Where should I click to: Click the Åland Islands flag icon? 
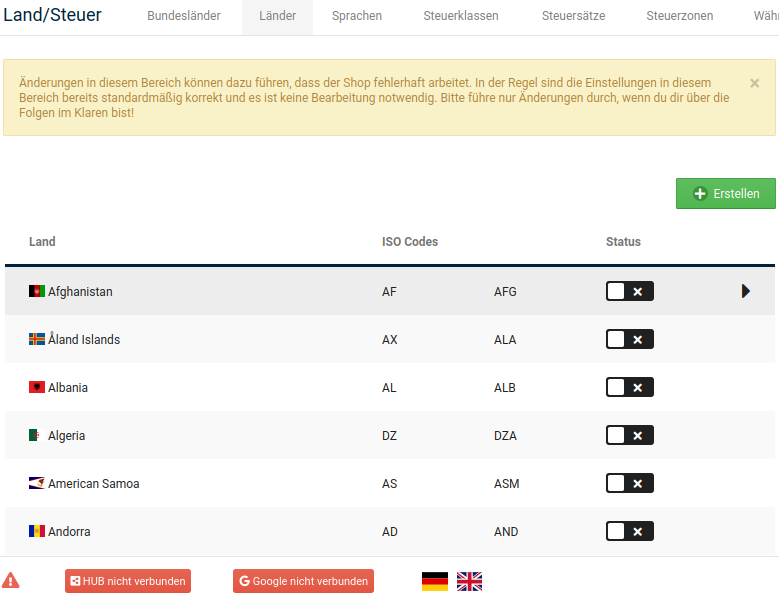pyautogui.click(x=37, y=339)
